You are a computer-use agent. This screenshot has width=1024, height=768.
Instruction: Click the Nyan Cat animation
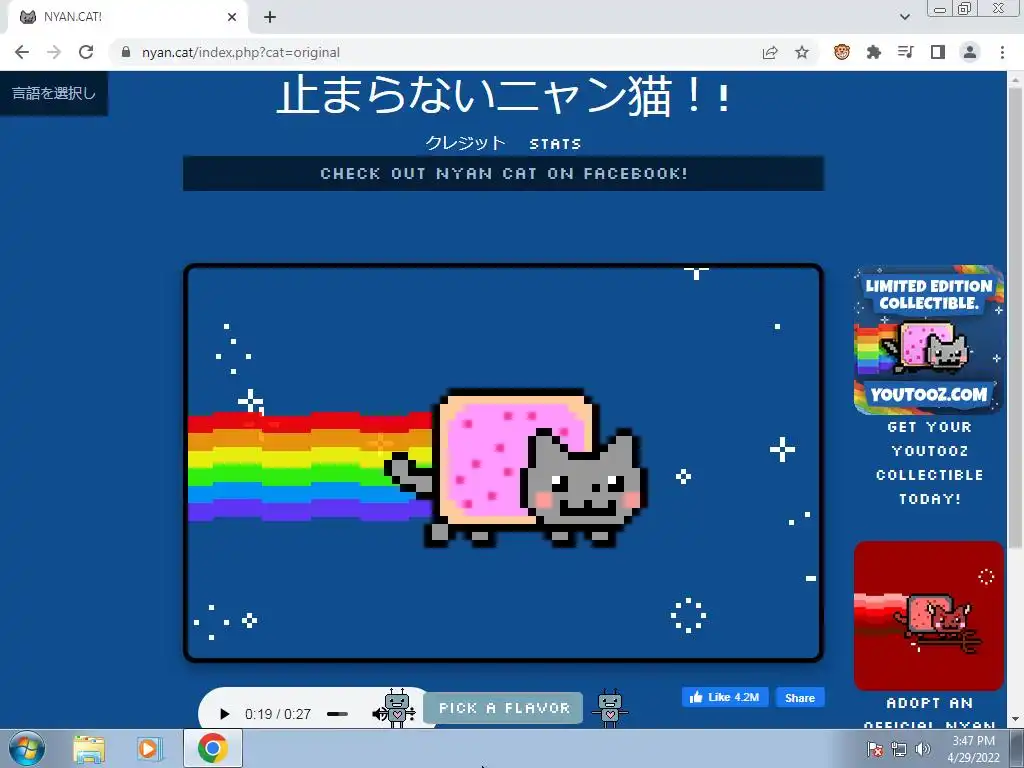[x=504, y=463]
